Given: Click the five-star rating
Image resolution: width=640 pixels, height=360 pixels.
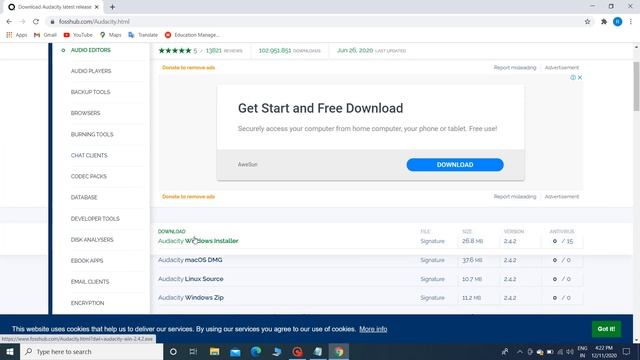Looking at the screenshot, I should (x=175, y=51).
